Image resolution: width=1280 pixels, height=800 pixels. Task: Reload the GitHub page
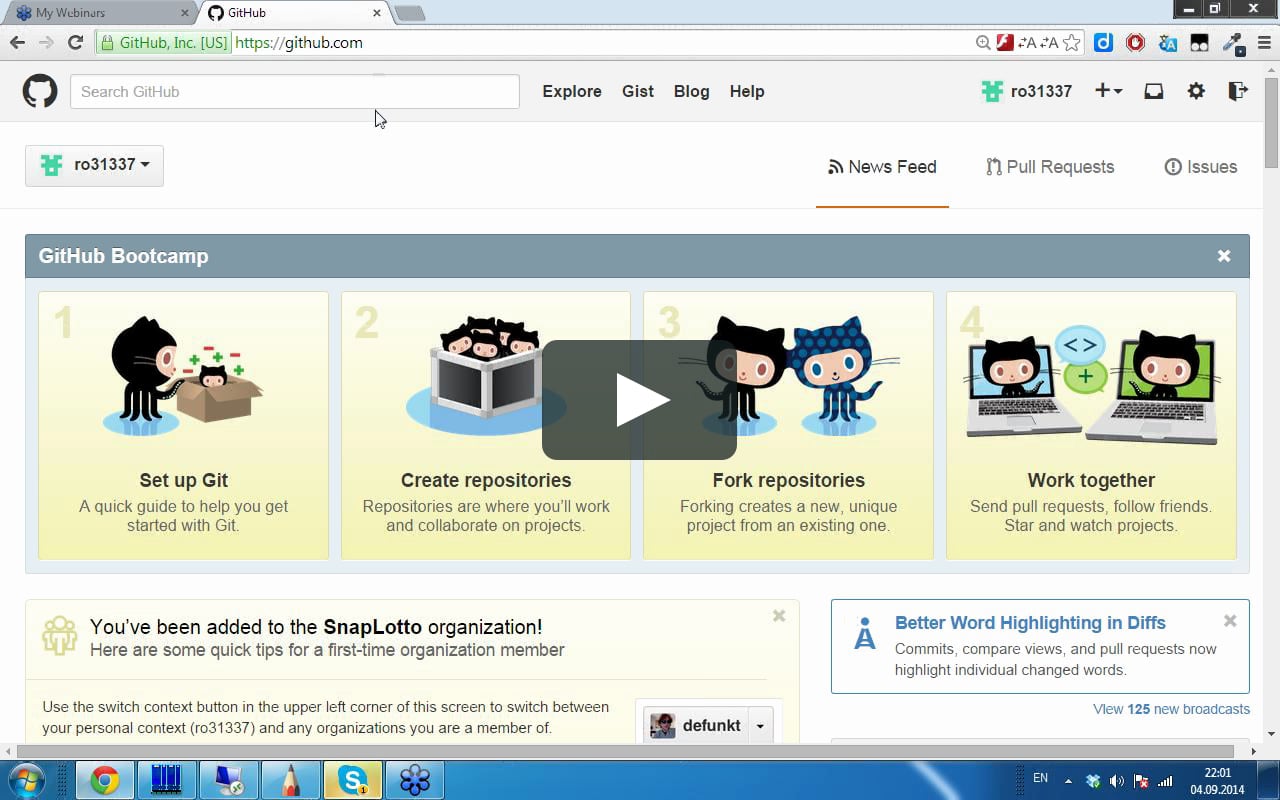75,42
